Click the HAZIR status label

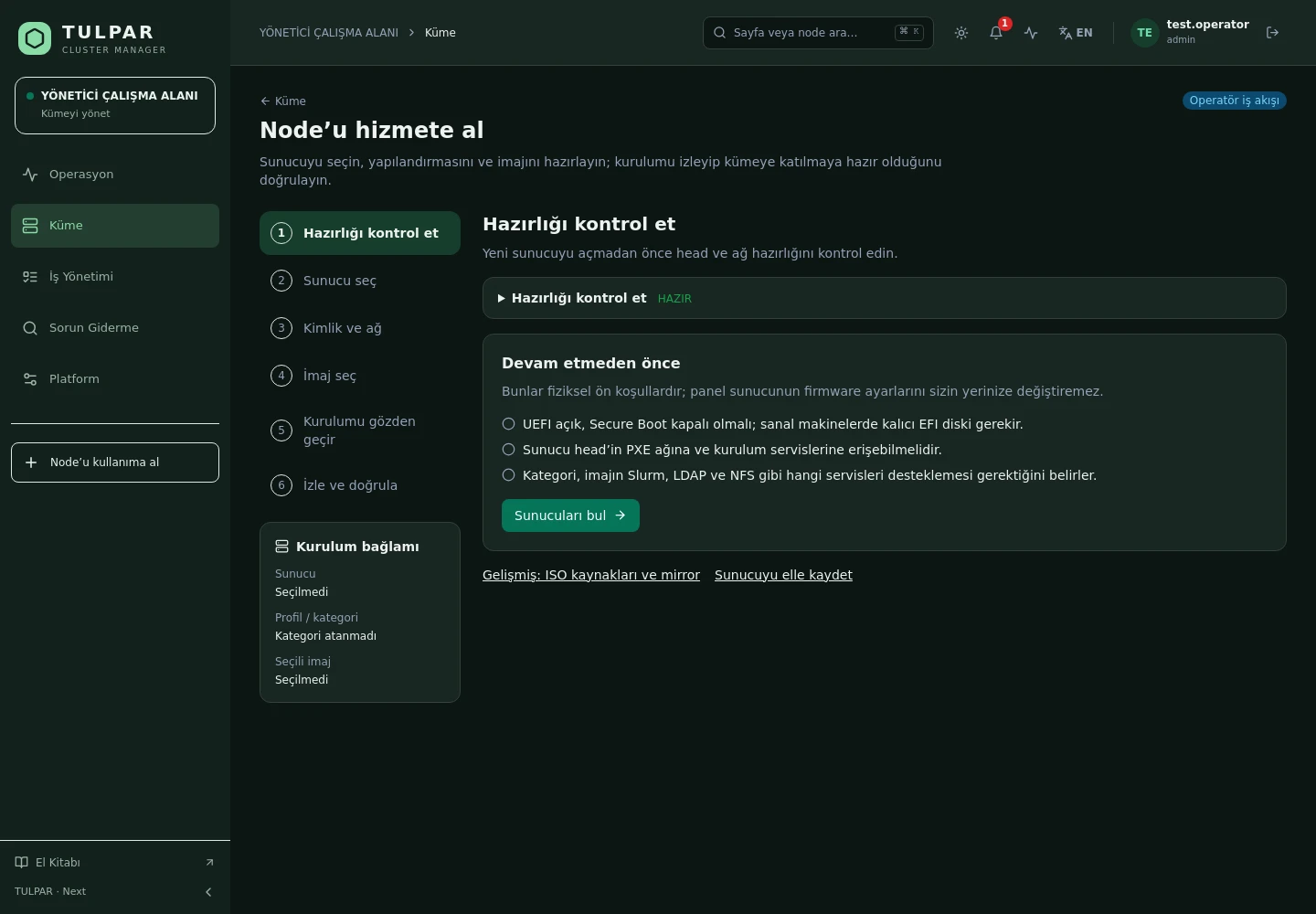(674, 299)
